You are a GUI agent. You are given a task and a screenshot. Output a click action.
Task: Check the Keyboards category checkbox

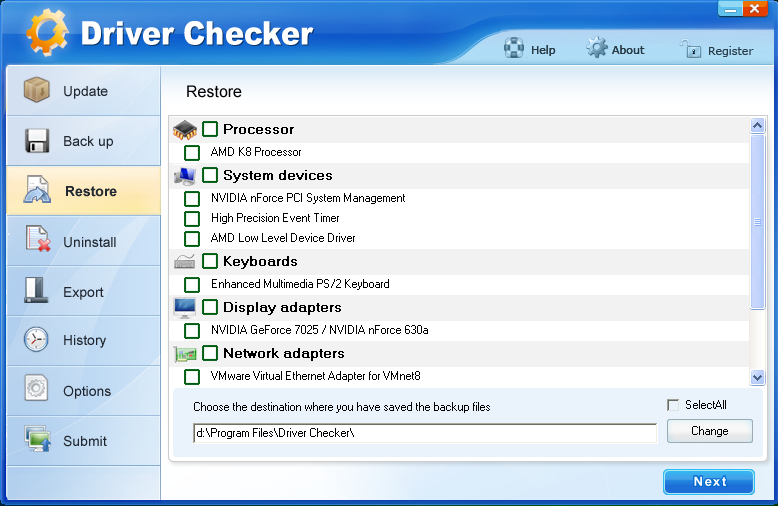pyautogui.click(x=210, y=261)
